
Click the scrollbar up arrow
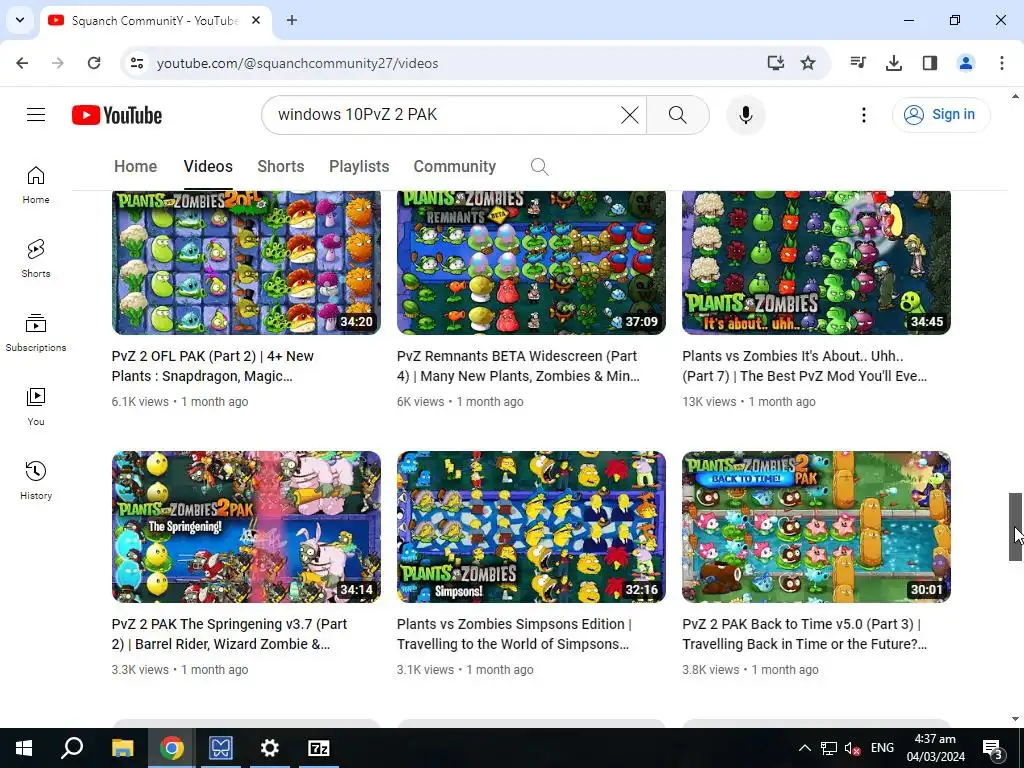point(1015,97)
